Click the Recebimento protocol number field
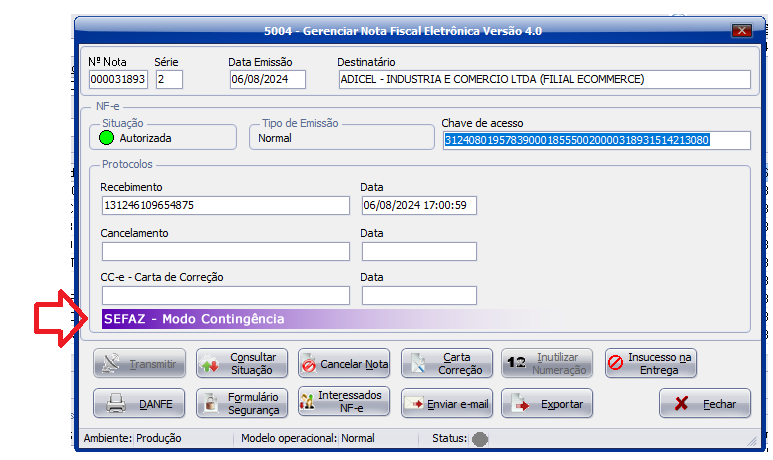773x460 pixels. (x=225, y=205)
